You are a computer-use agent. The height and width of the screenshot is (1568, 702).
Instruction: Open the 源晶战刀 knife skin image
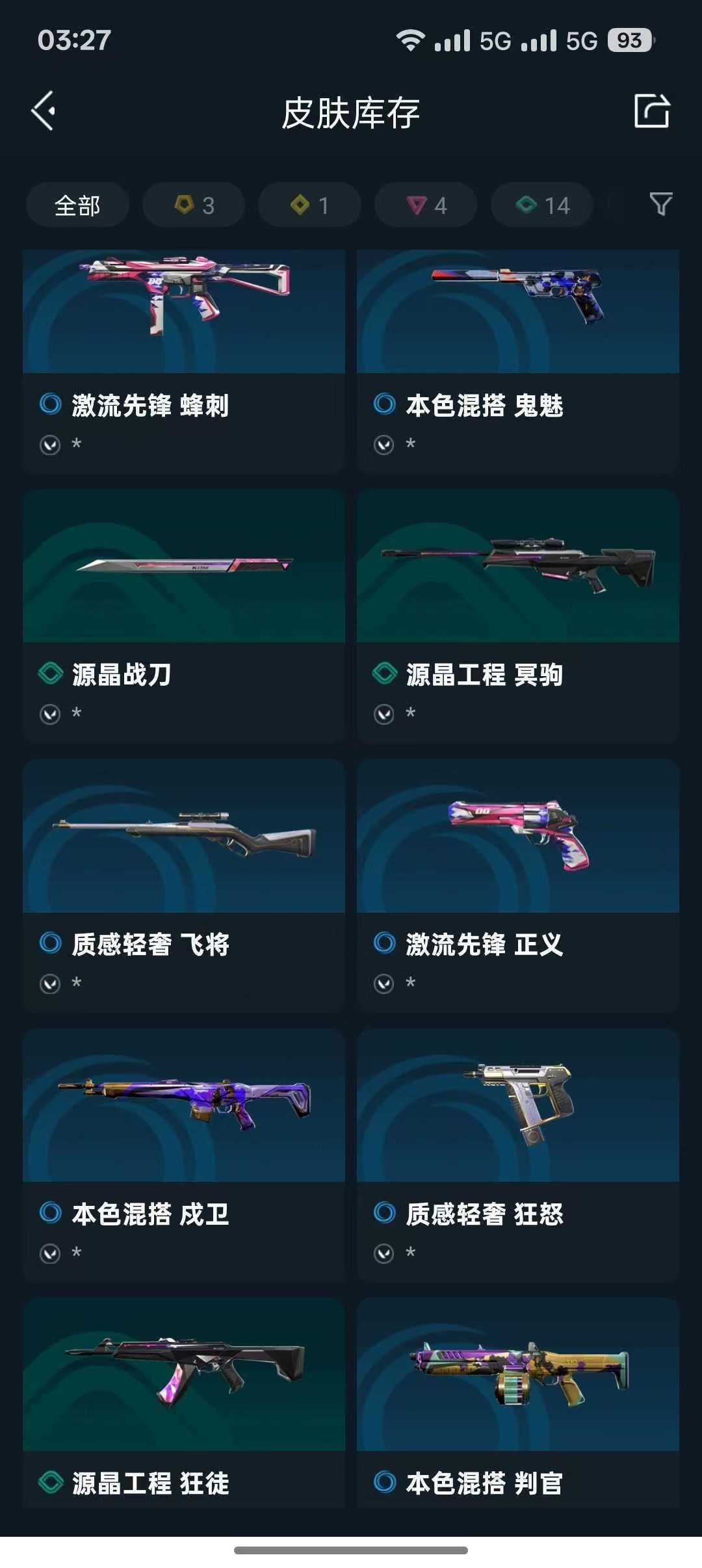coord(184,566)
